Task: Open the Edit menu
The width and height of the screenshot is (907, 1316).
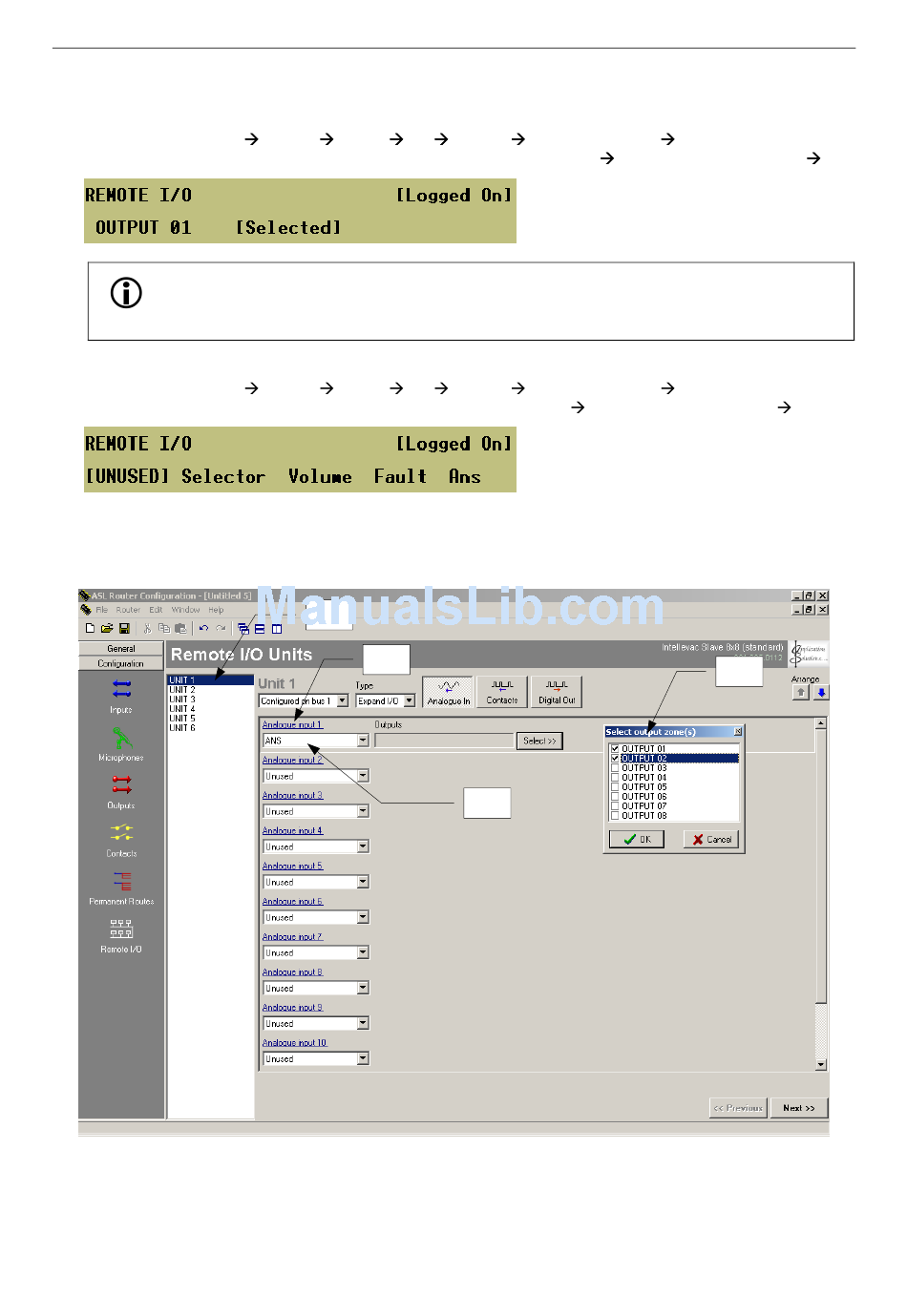Action: point(156,610)
